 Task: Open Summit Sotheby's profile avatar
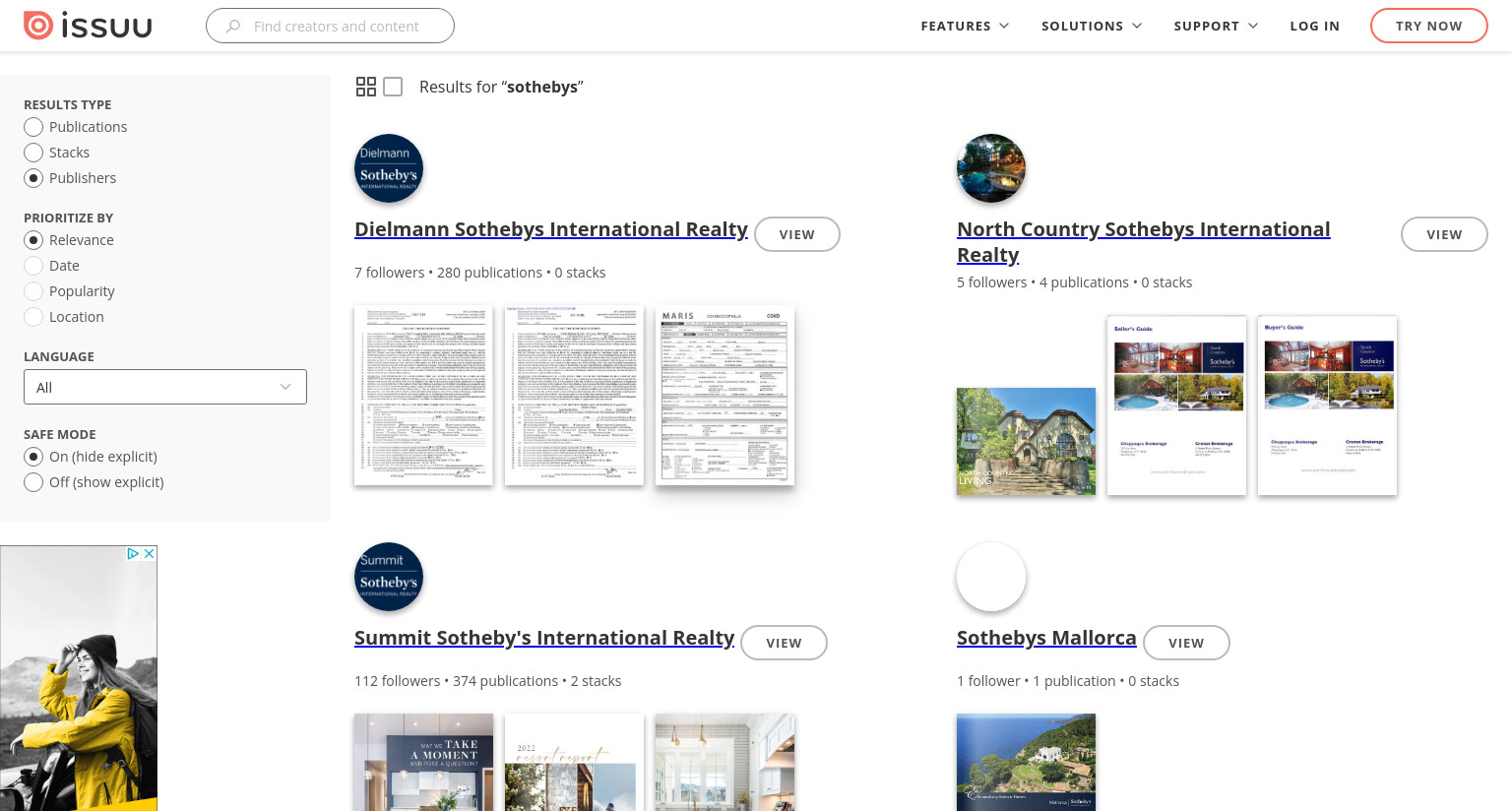[x=389, y=577]
